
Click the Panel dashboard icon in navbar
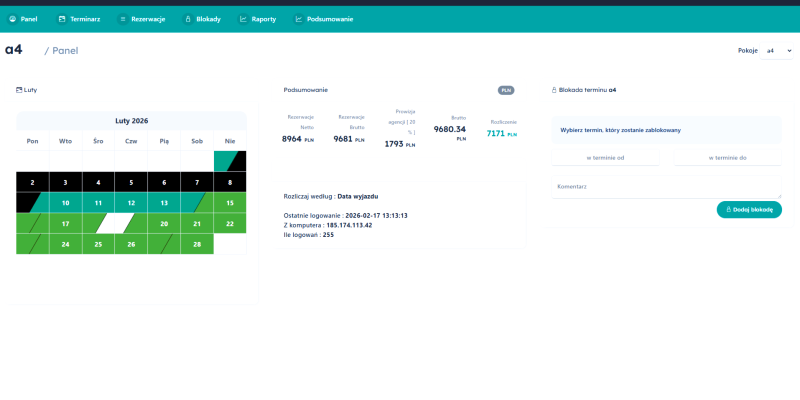[13, 18]
